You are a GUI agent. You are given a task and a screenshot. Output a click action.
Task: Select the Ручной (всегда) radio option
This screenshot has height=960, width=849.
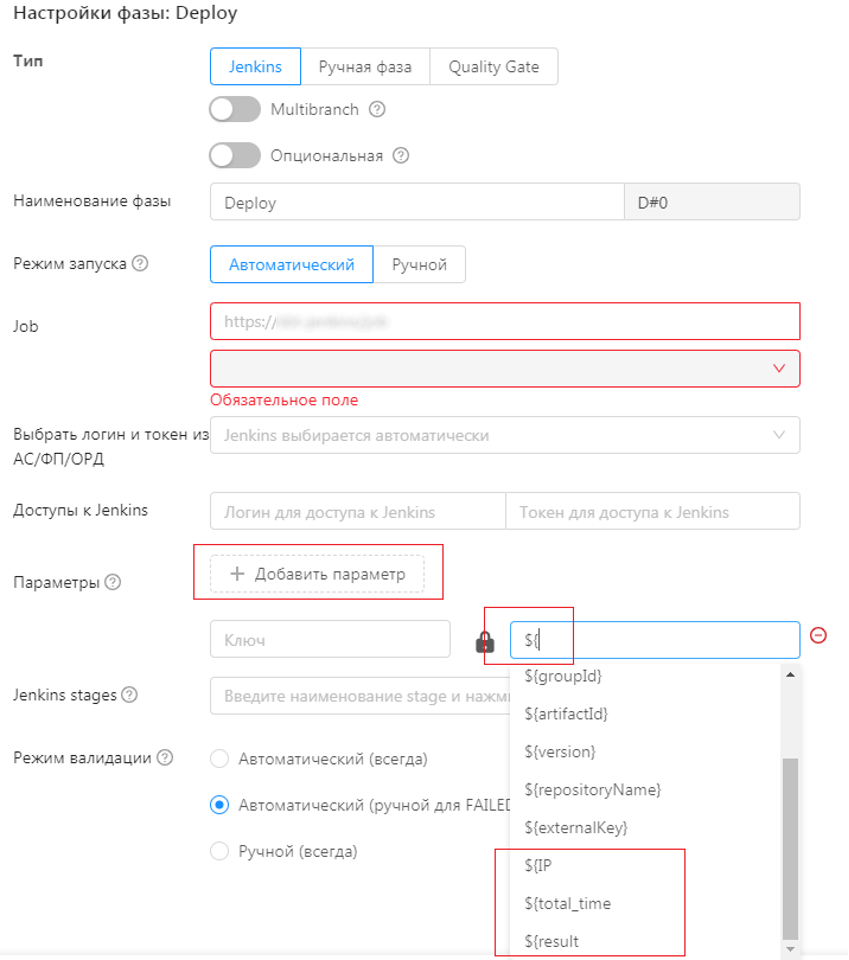220,852
